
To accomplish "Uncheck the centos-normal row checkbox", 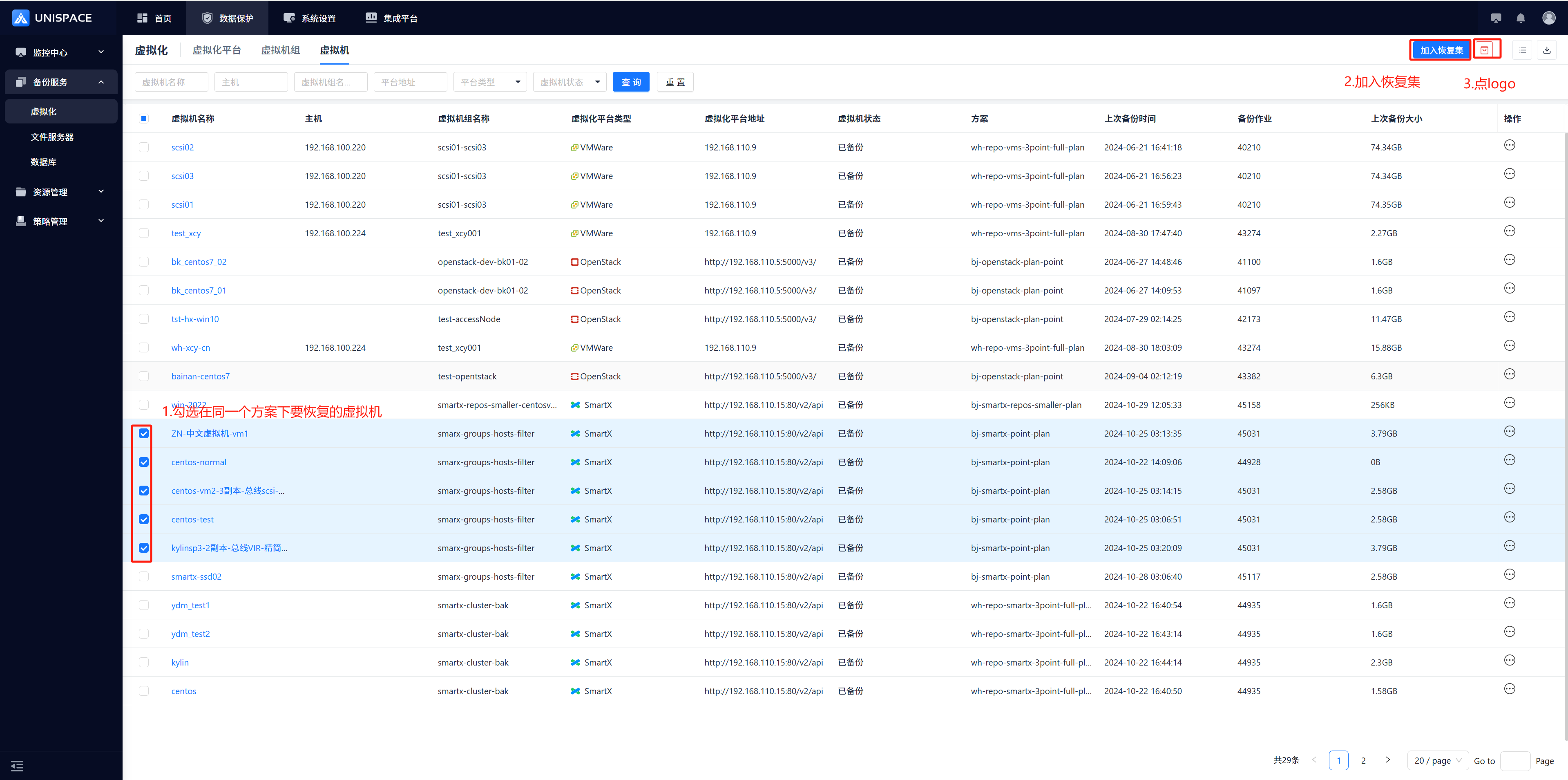I will tap(144, 462).
